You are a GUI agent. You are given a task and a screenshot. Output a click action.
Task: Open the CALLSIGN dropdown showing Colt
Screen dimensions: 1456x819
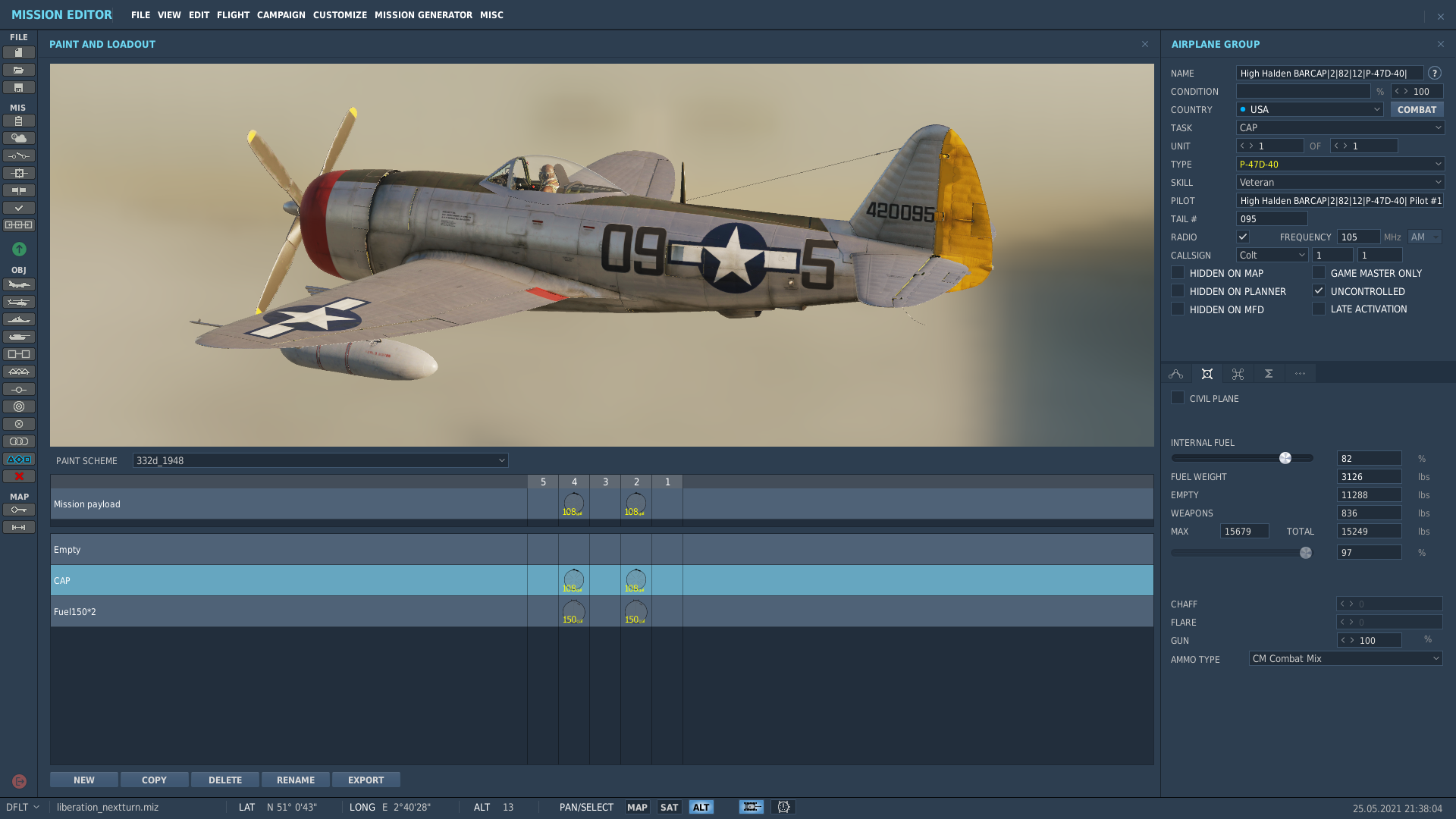(1272, 255)
